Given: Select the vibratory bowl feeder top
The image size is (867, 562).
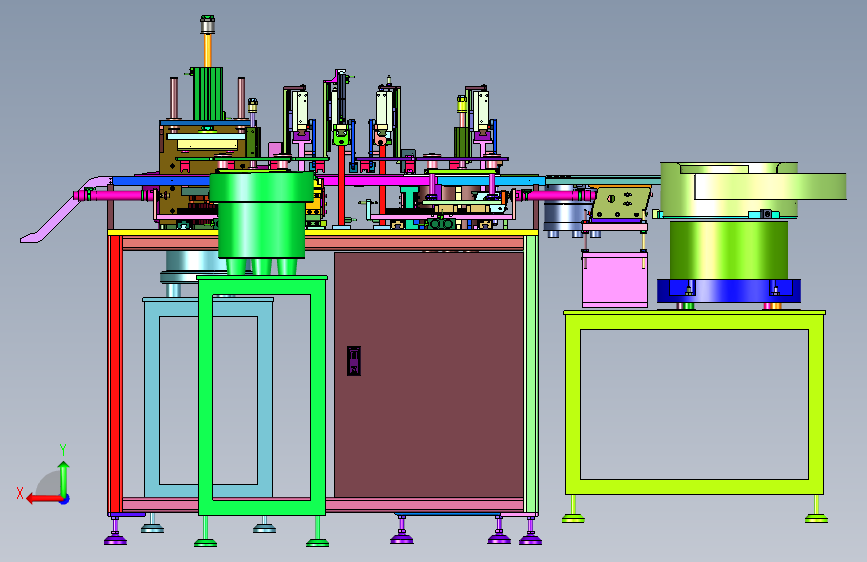Looking at the screenshot, I should (x=752, y=189).
